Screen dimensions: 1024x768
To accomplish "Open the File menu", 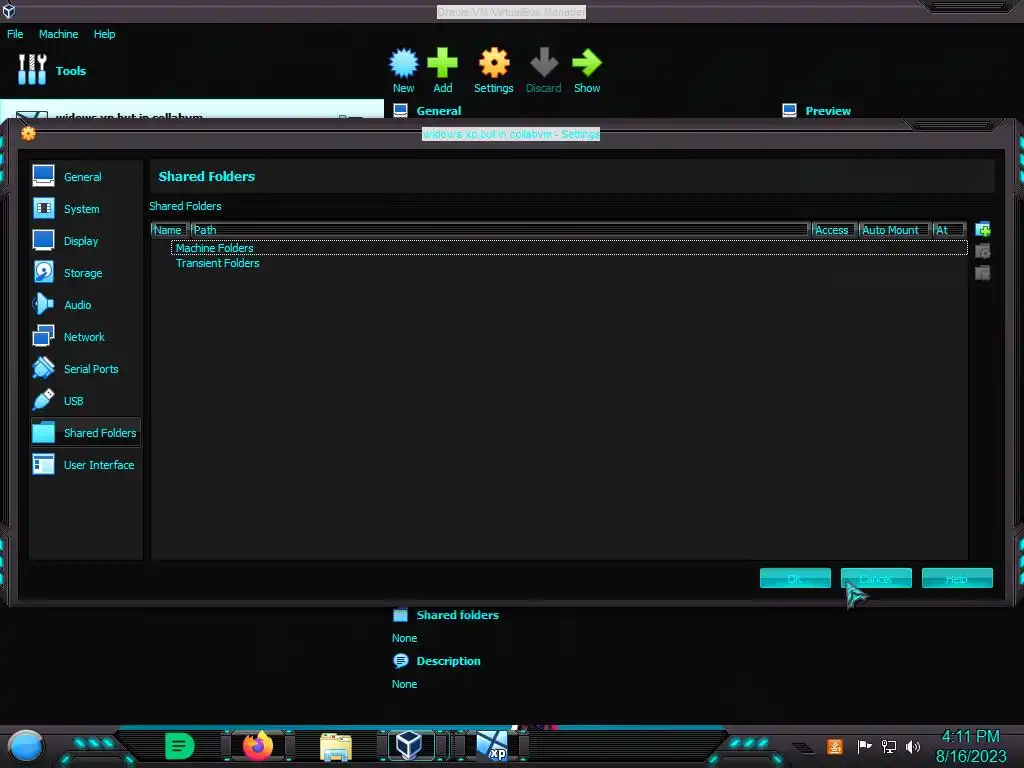I will [x=15, y=34].
